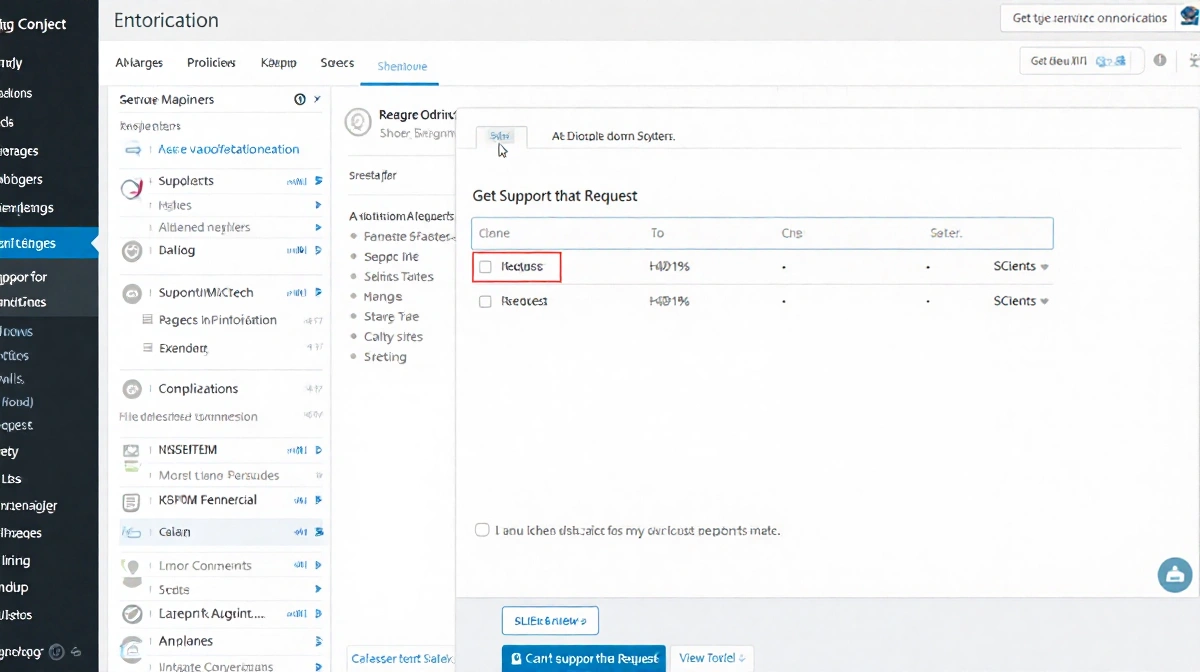Click the info icon in top toolbar
The image size is (1200, 672).
(x=1160, y=60)
